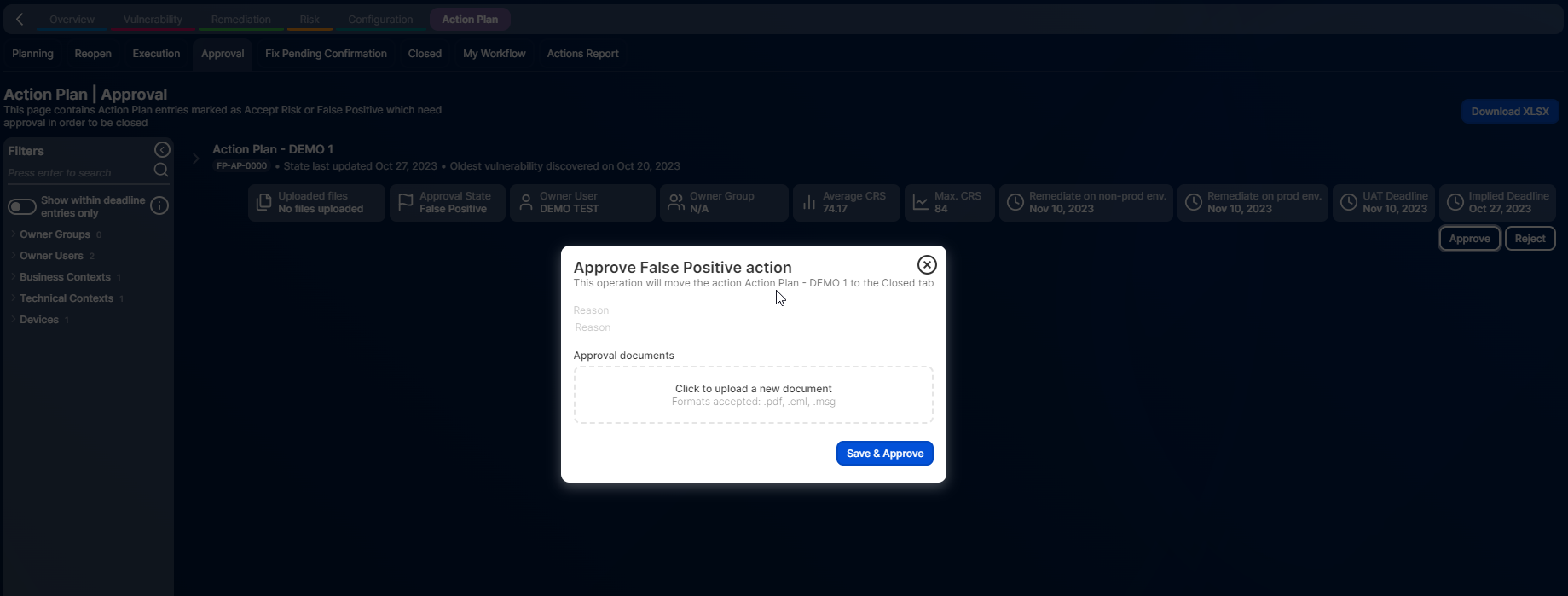Click info icon beside deadline toggle
Image resolution: width=1568 pixels, height=596 pixels.
point(159,205)
